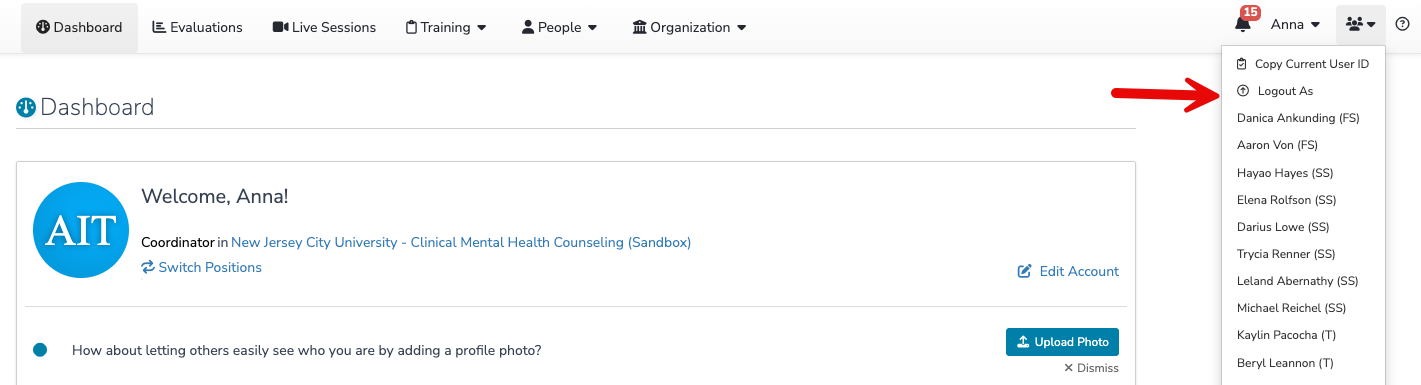The image size is (1421, 385).
Task: Expand the People dropdown menu
Action: [560, 27]
